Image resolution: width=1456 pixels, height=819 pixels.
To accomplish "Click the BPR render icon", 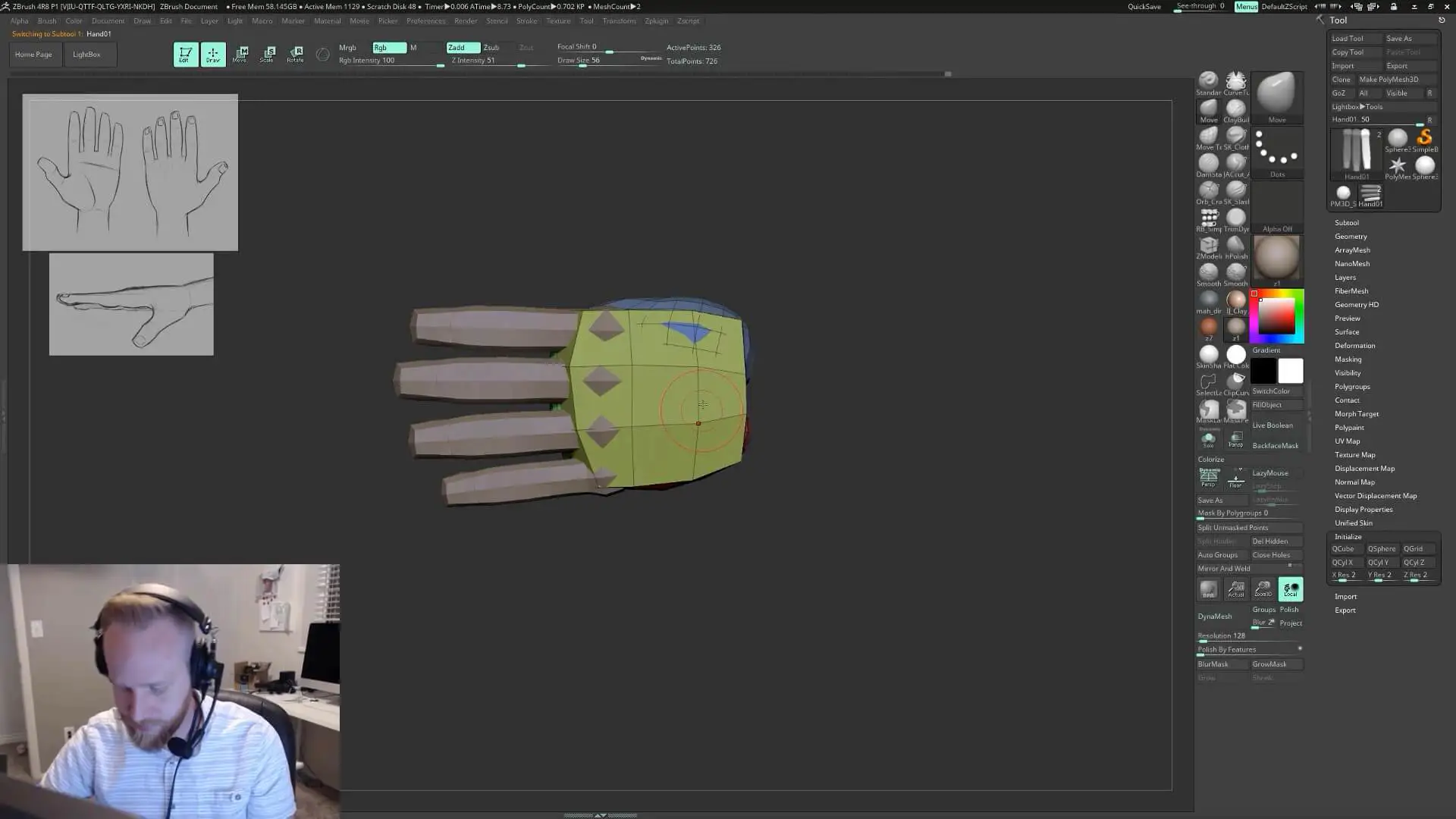I will tap(1208, 589).
